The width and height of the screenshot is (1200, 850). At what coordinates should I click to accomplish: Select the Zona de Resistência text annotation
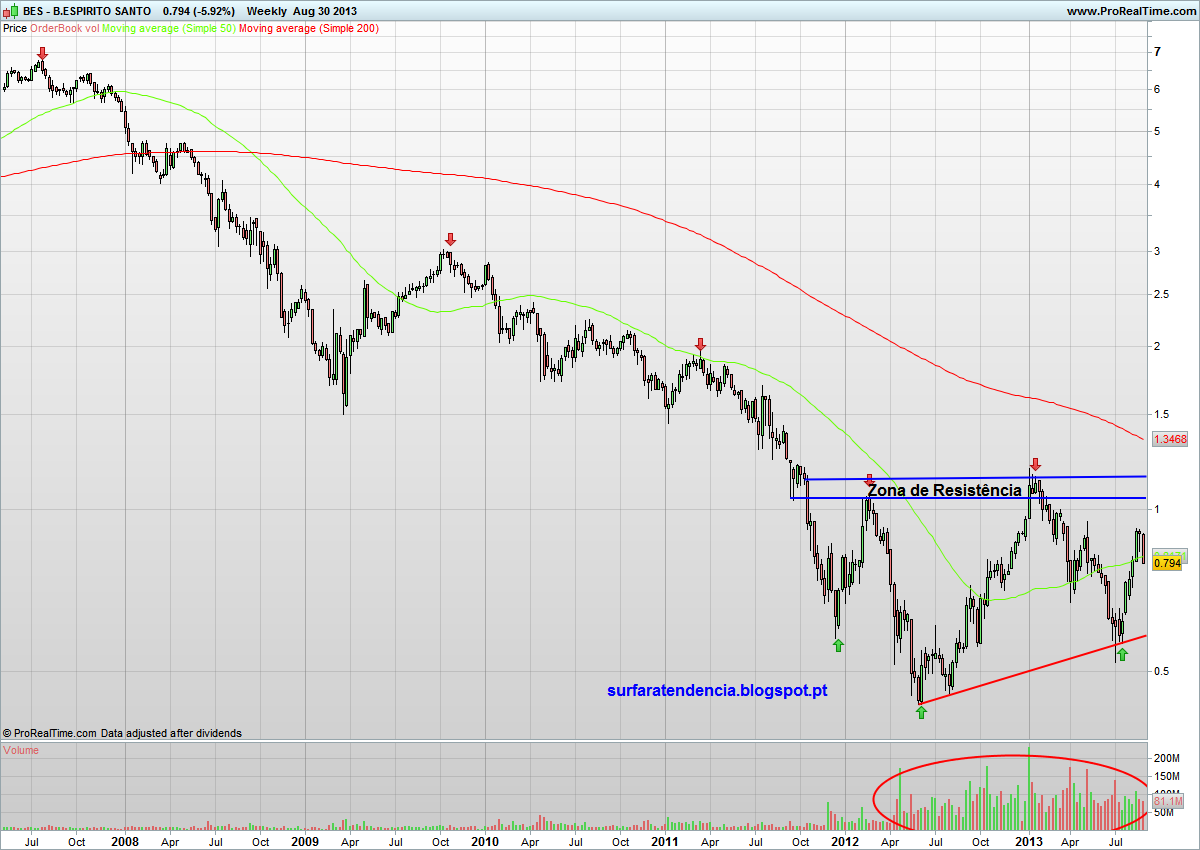click(x=944, y=490)
